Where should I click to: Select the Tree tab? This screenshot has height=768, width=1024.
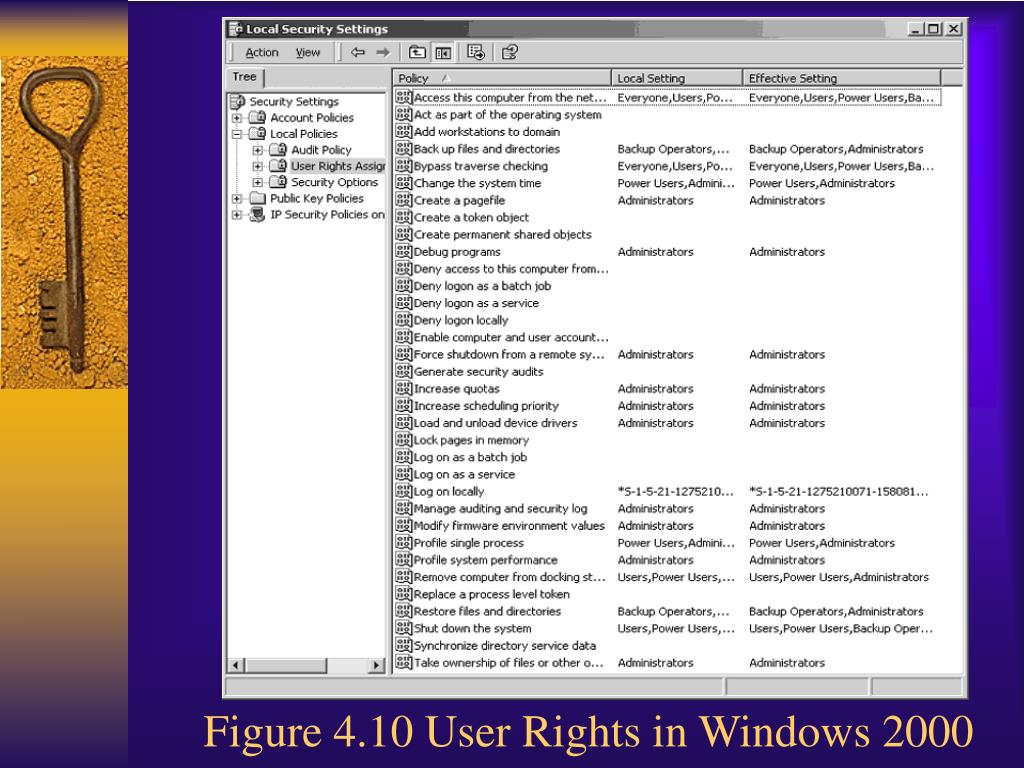(245, 77)
